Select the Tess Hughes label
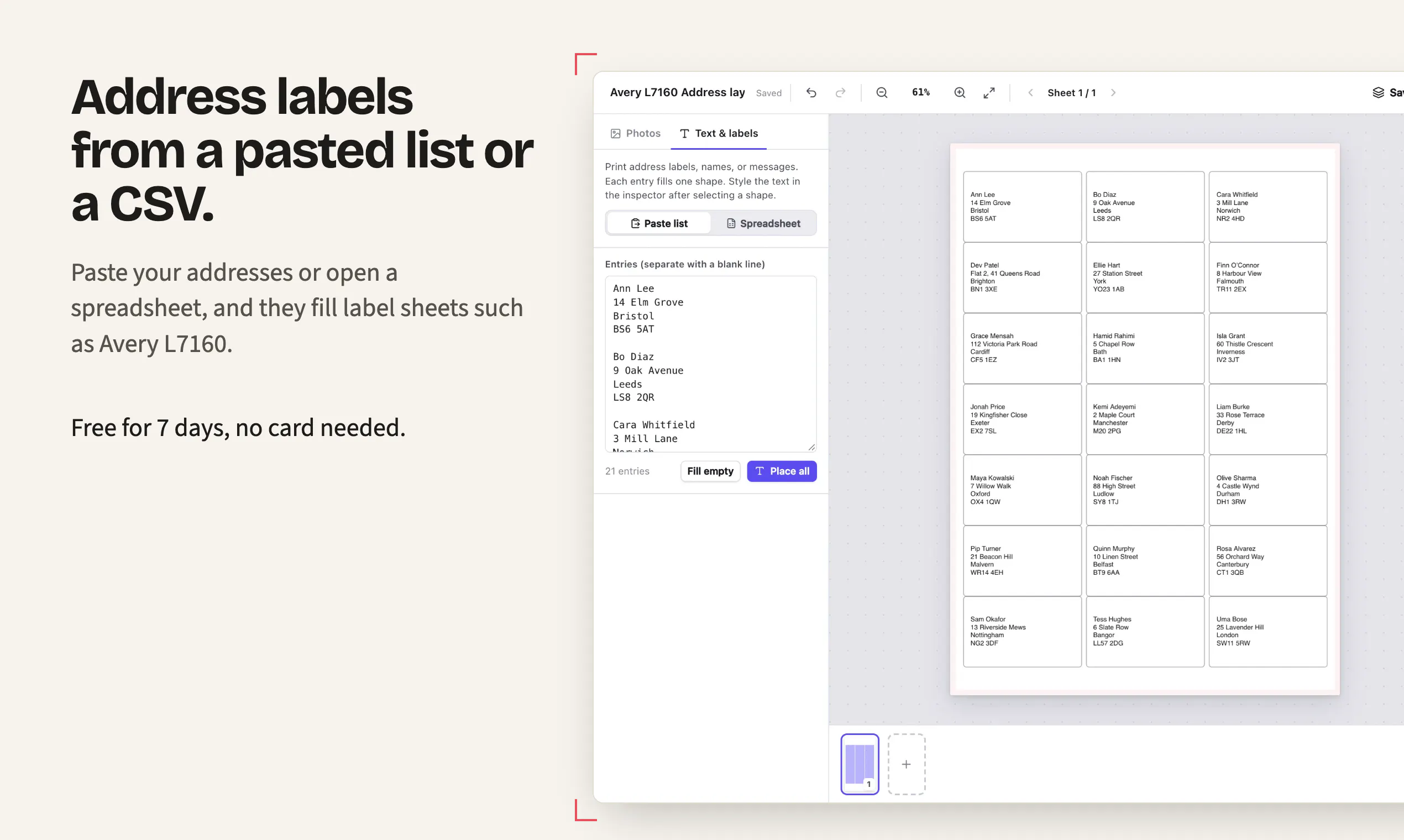 pos(1145,631)
